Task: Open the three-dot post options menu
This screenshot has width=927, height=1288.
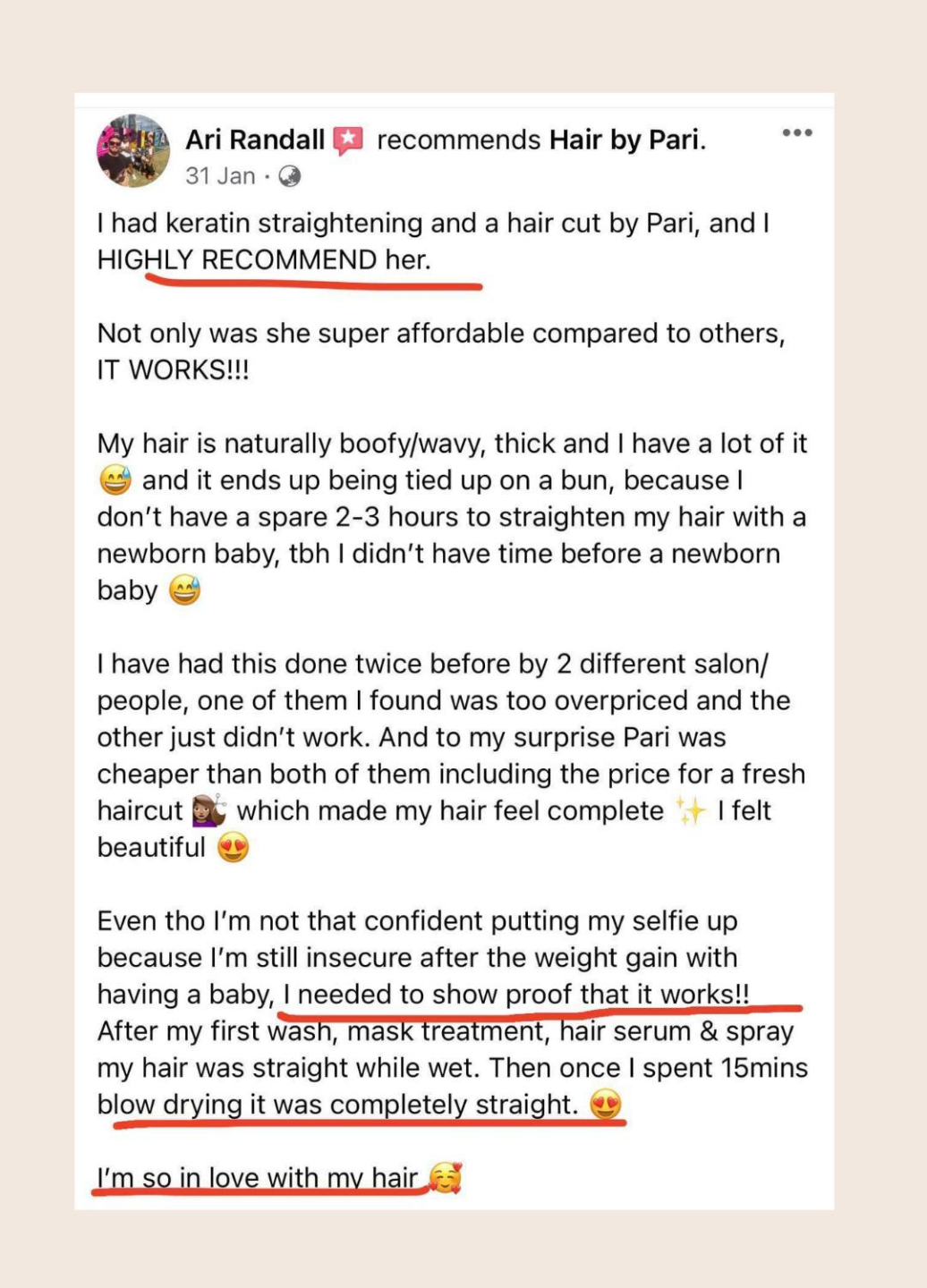Action: click(x=796, y=133)
